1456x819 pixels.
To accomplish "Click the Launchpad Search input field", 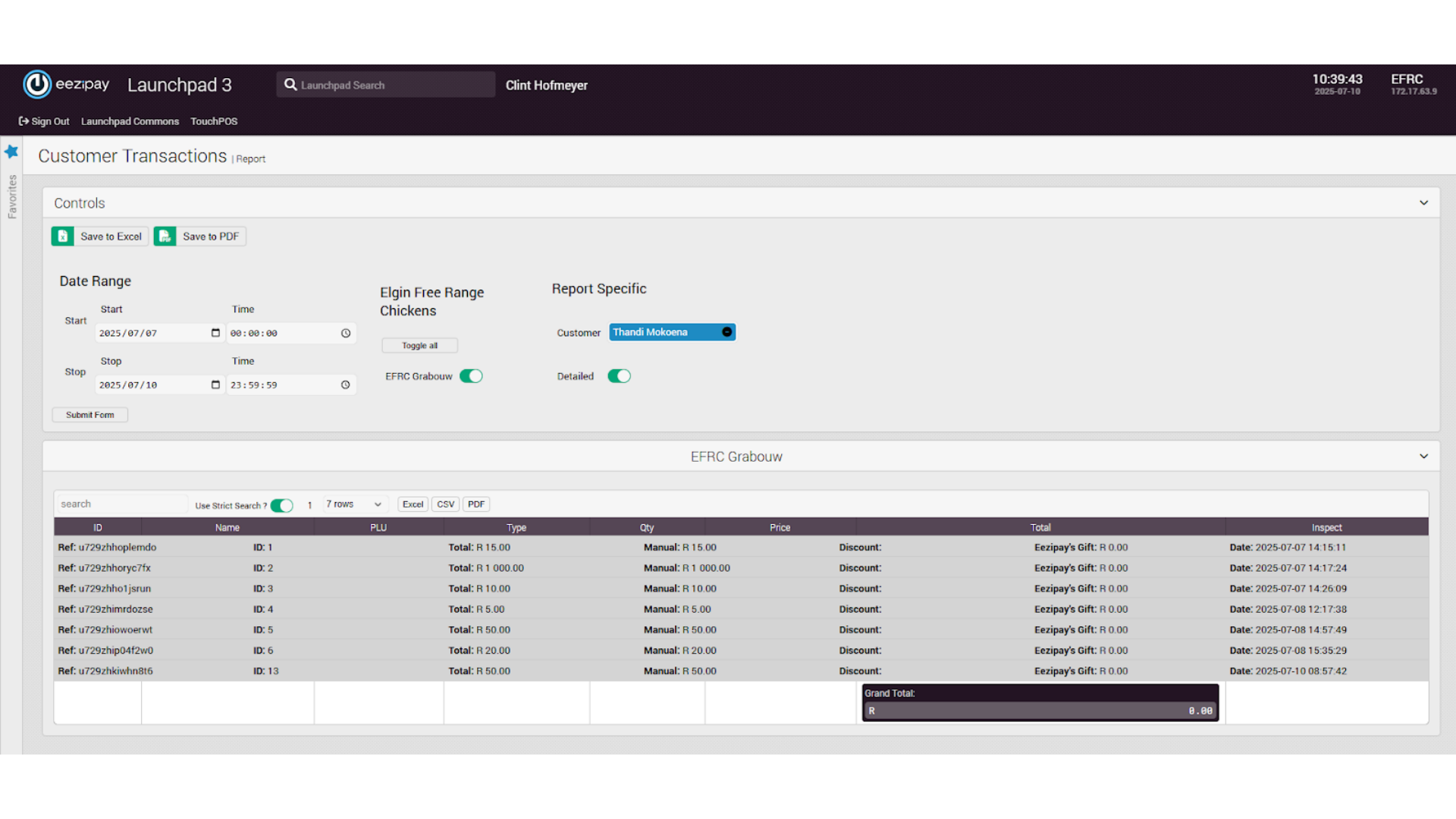I will pyautogui.click(x=386, y=85).
